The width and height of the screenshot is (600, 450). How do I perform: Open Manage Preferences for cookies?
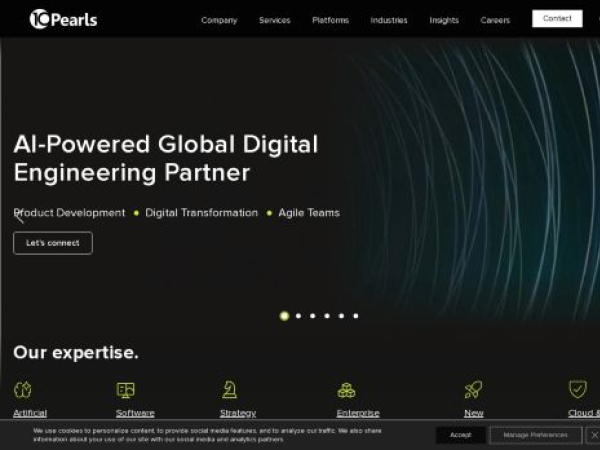tap(535, 435)
